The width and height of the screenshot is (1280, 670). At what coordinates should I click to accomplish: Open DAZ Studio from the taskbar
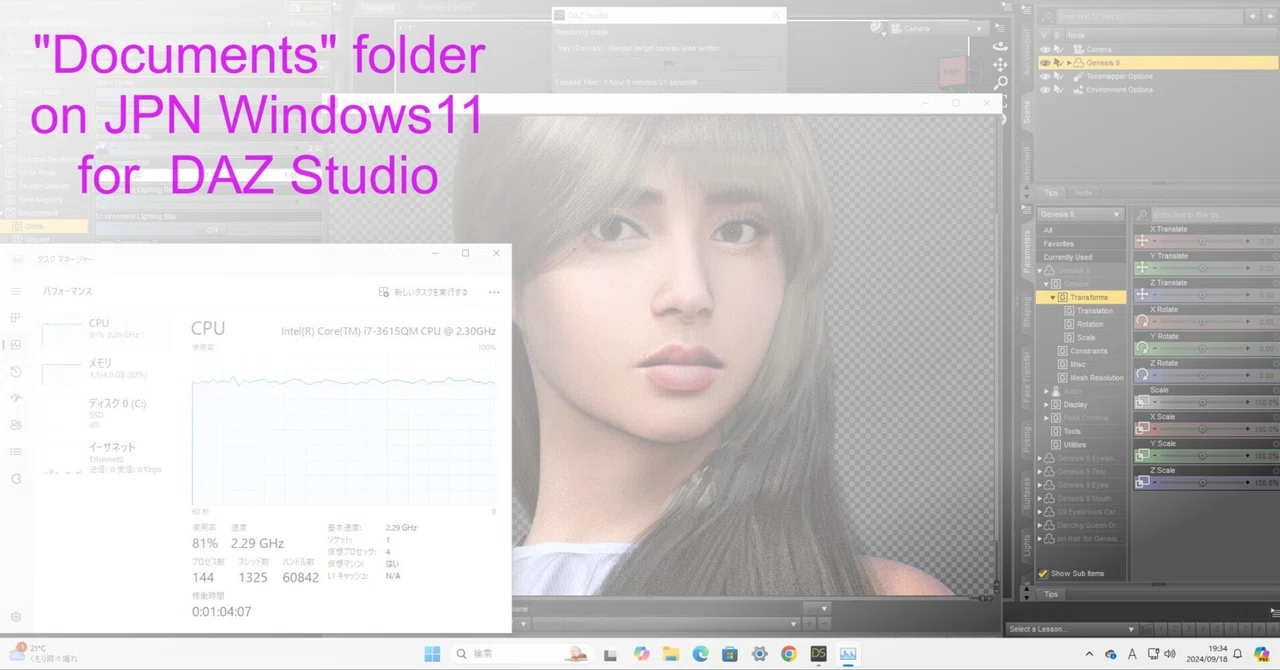(x=818, y=654)
